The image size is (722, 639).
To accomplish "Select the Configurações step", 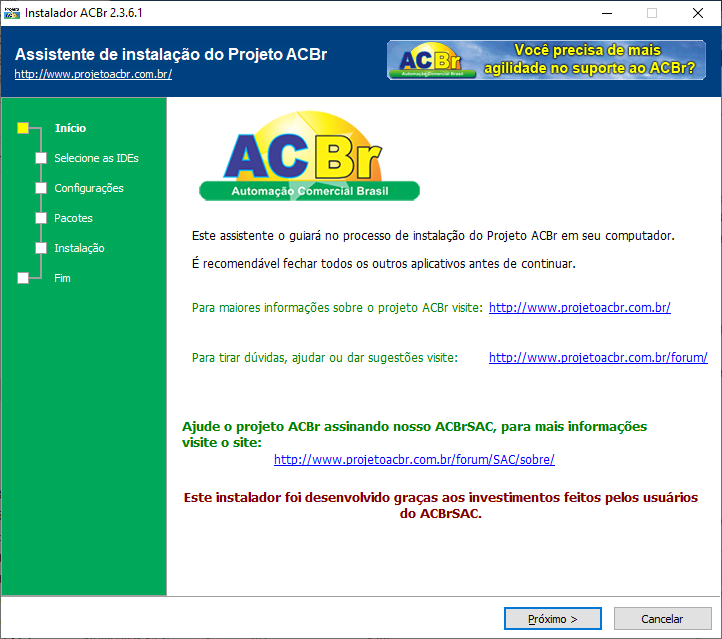I will coord(89,188).
